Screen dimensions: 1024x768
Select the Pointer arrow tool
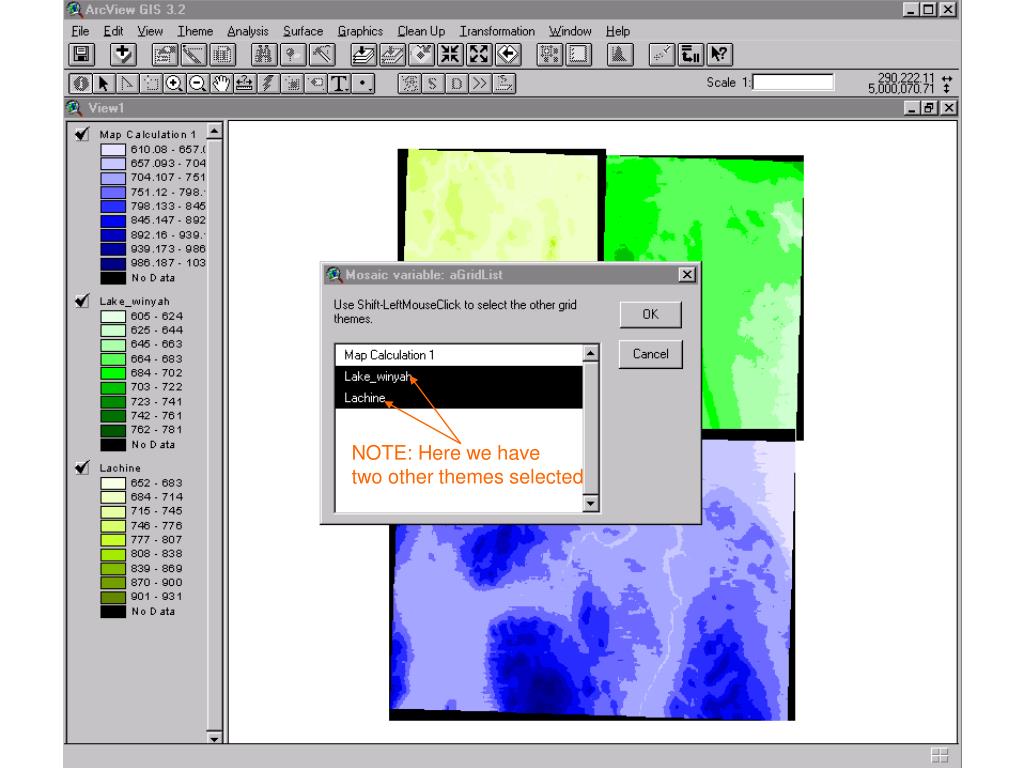point(104,84)
